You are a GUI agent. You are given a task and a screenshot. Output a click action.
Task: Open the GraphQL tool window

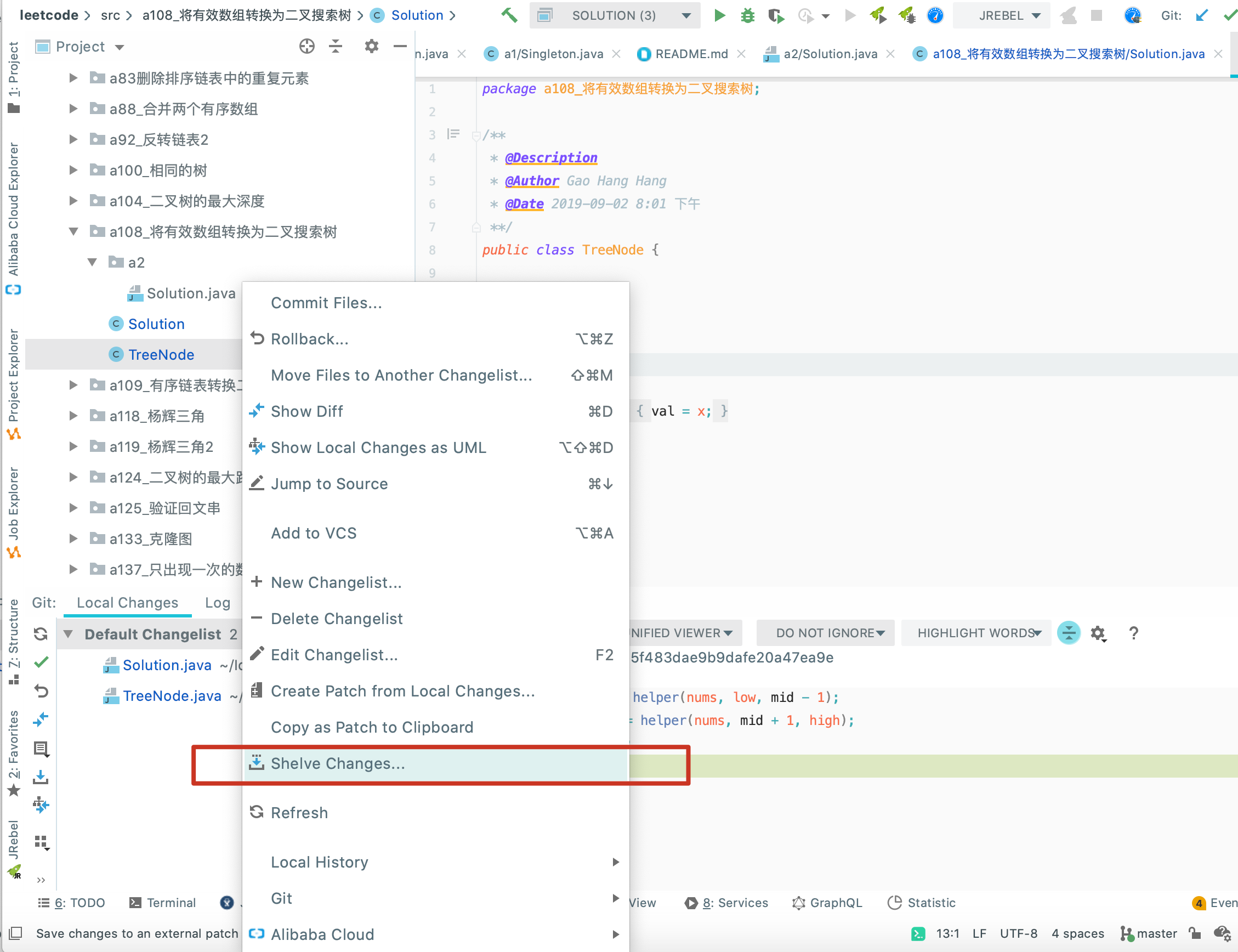827,903
